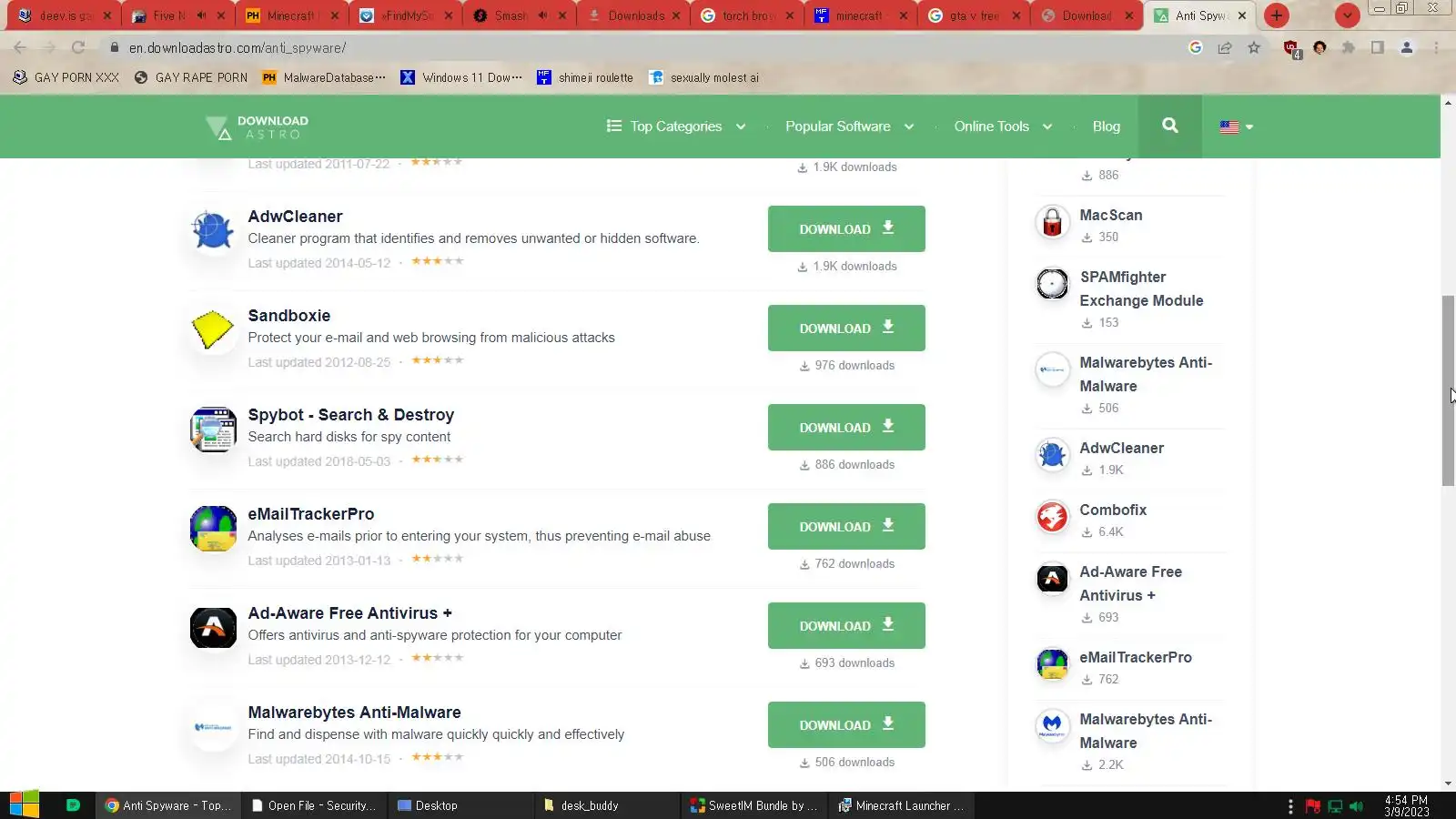This screenshot has height=819, width=1456.
Task: Reload the page with the refresh icon
Action: (78, 47)
